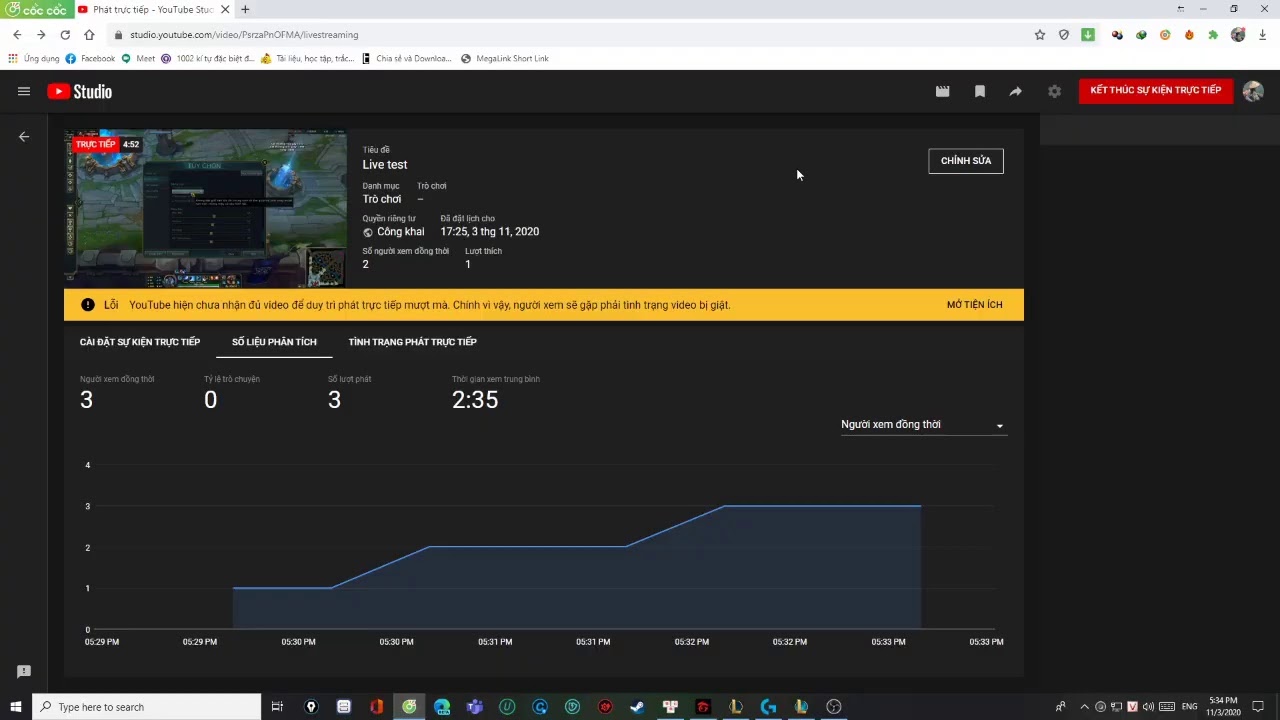Select the Số liệu phân tích tab
The height and width of the screenshot is (720, 1280).
[x=274, y=342]
